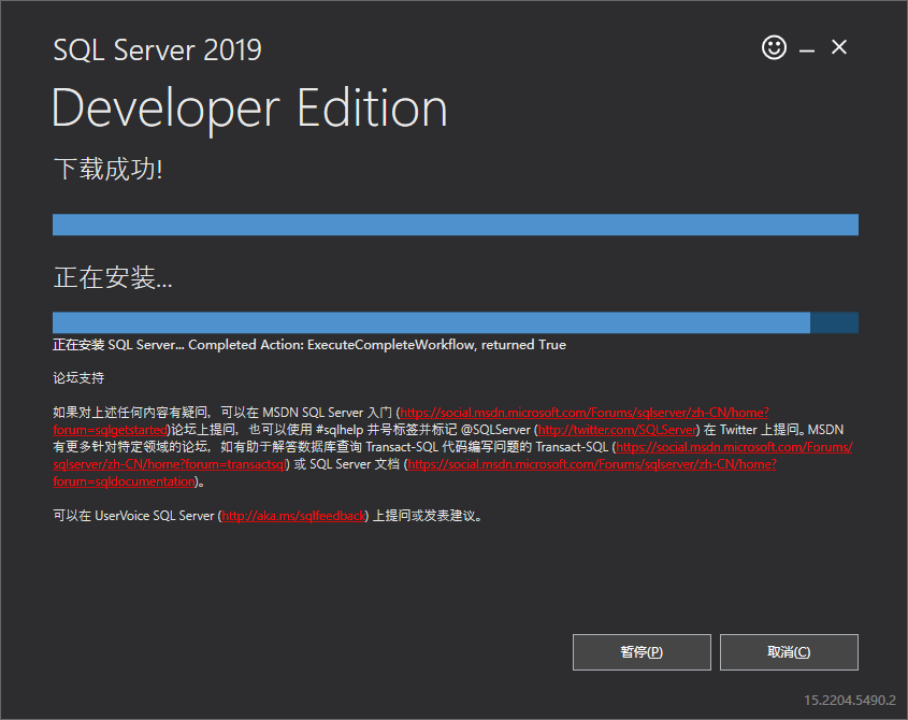Screen dimensions: 908x720
Task: Open the sqldocumentation forum link
Action: point(592,465)
